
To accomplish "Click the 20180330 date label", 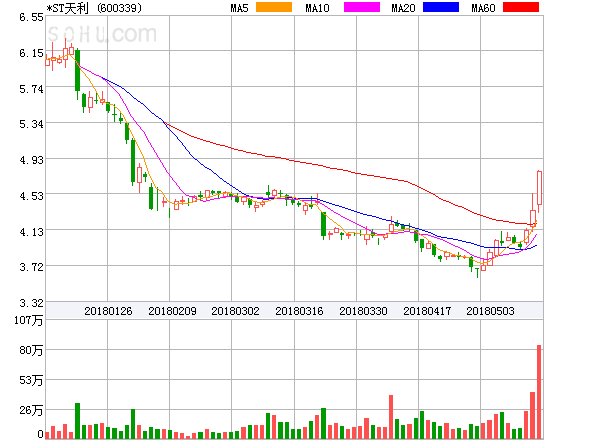I will pyautogui.click(x=363, y=311).
